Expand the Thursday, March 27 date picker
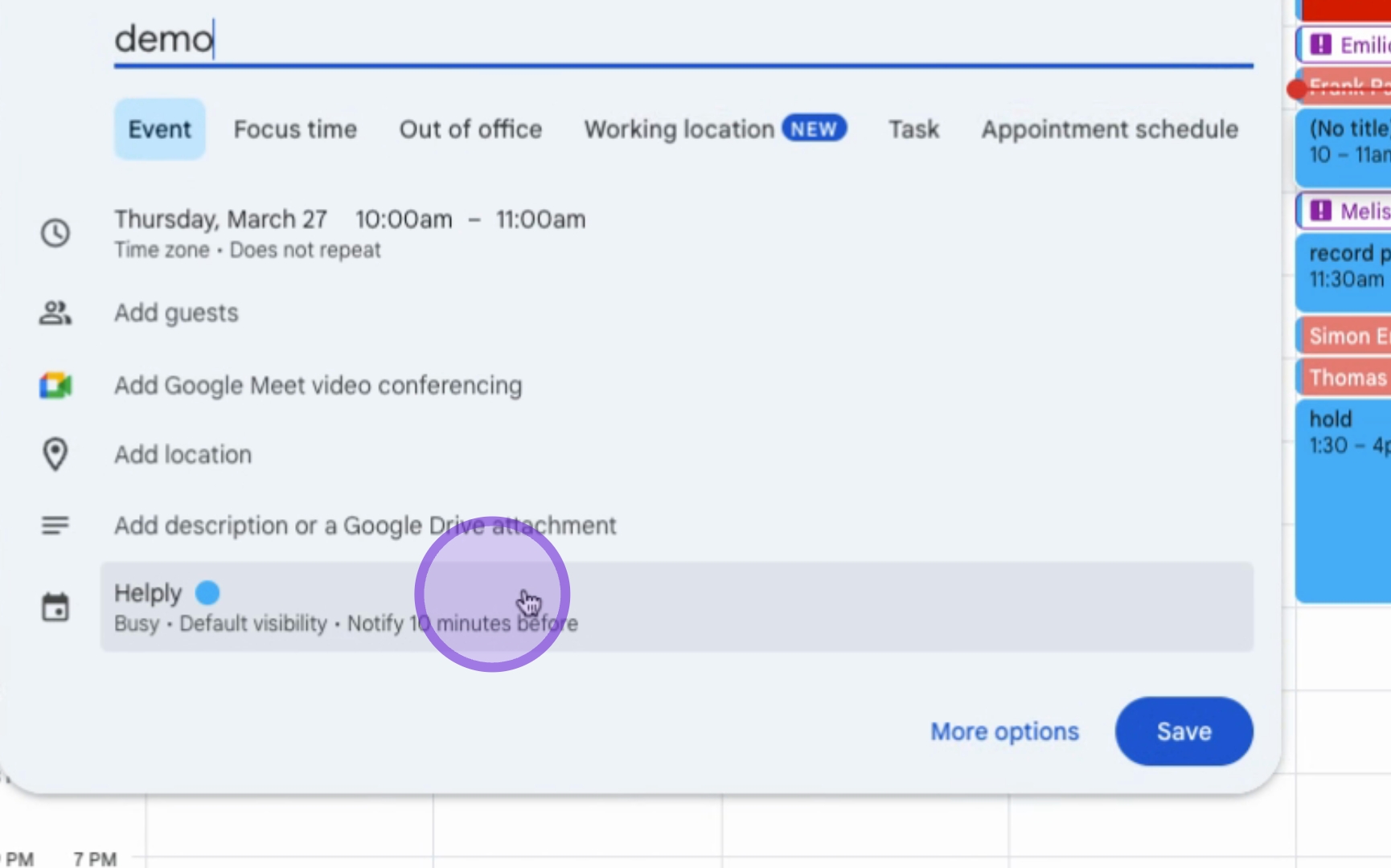 tap(220, 219)
